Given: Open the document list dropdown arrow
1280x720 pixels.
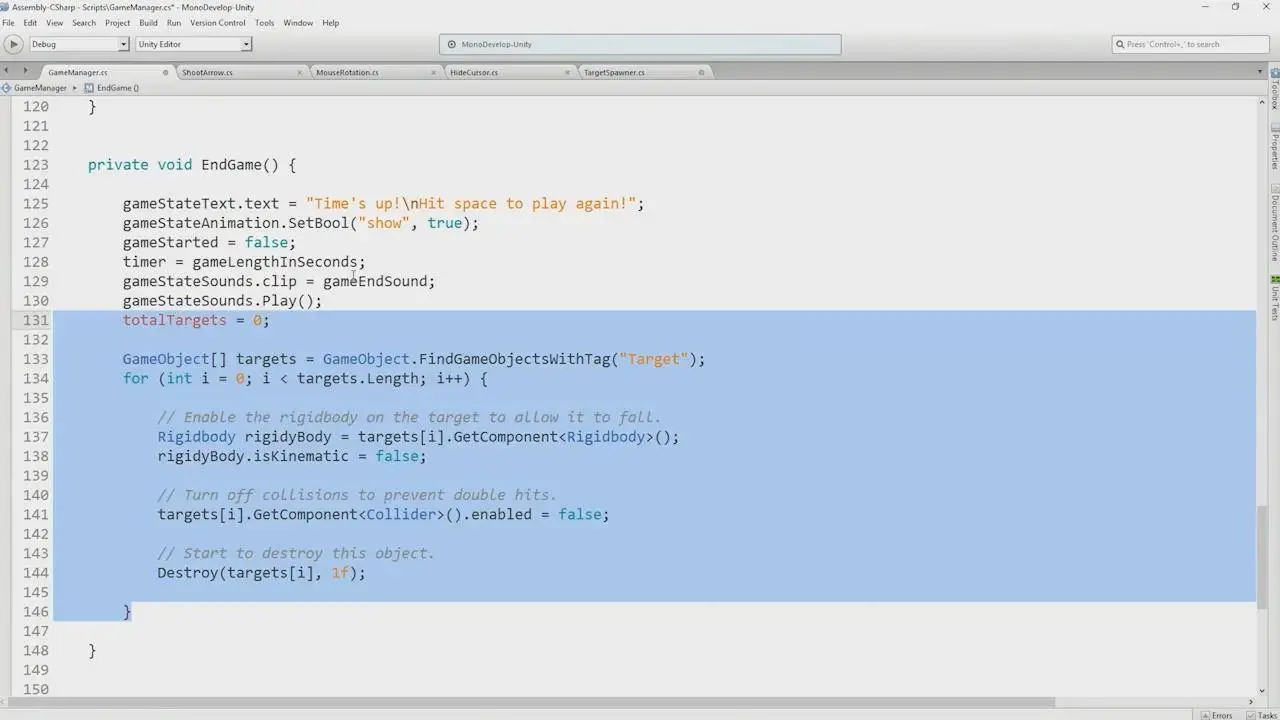Looking at the screenshot, I should (x=1260, y=72).
